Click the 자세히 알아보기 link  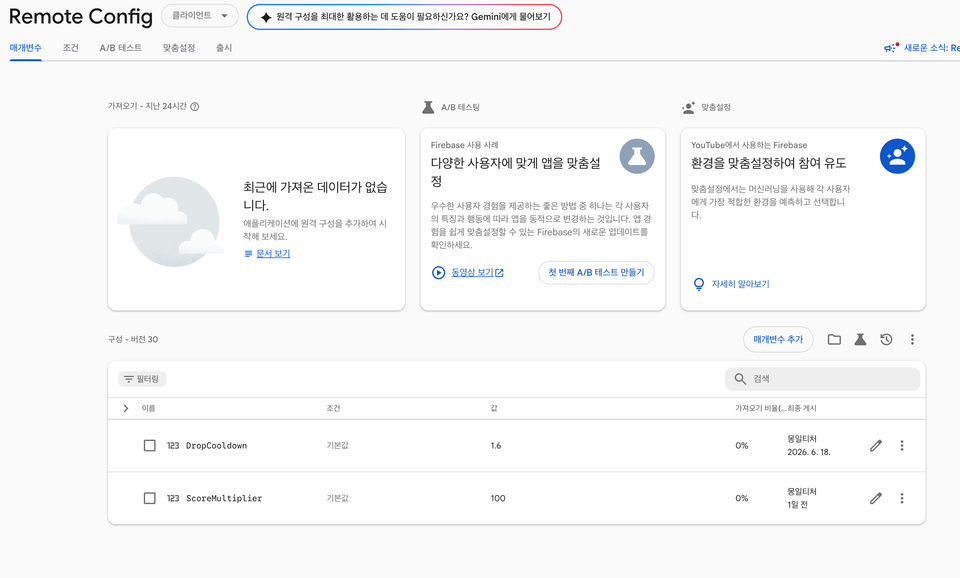[740, 284]
